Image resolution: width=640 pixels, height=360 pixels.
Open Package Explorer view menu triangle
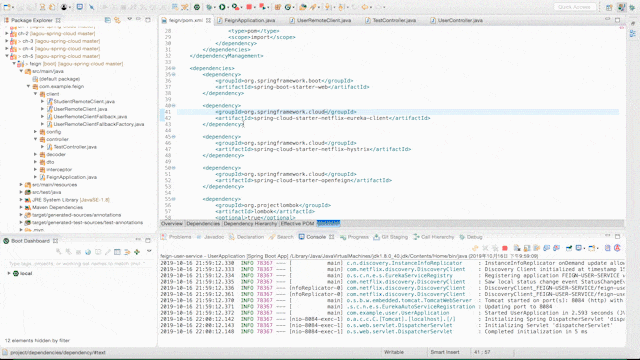point(129,19)
